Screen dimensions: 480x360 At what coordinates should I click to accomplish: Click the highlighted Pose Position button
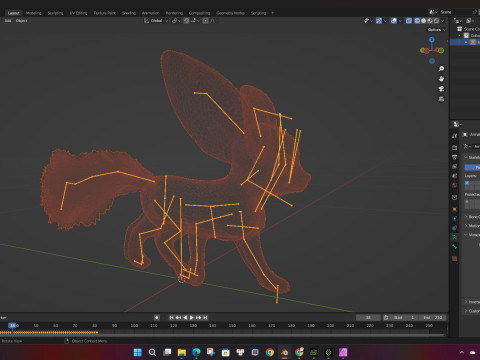(x=472, y=167)
